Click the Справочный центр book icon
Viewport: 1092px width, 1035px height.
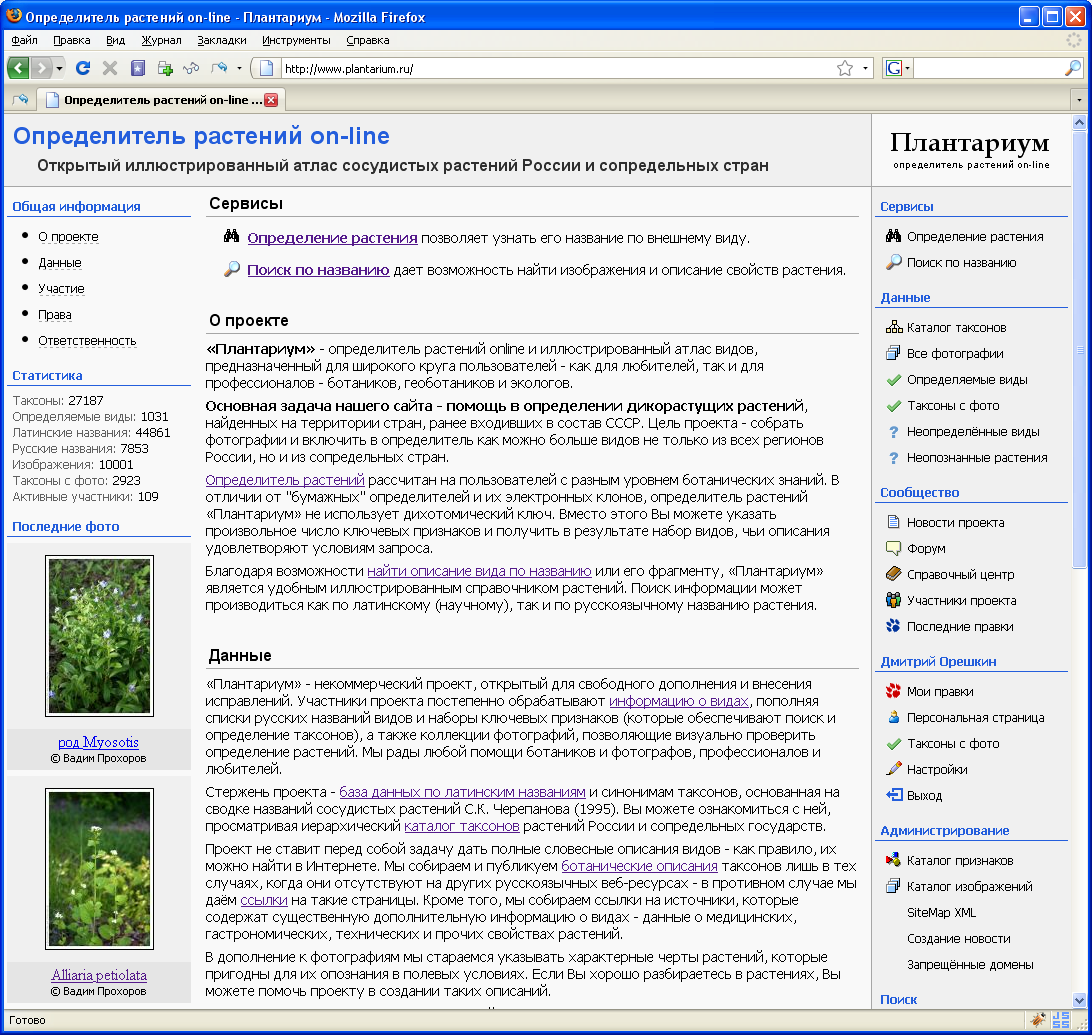click(x=894, y=574)
